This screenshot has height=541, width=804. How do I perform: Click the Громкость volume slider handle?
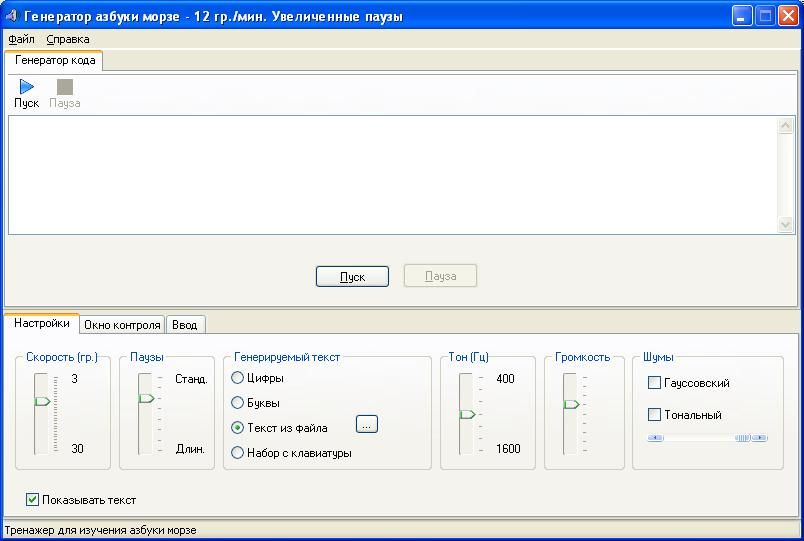[x=571, y=404]
